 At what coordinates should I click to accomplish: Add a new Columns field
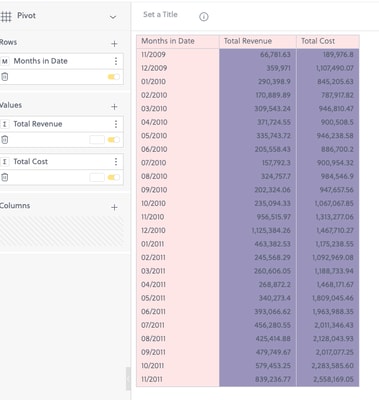click(114, 207)
